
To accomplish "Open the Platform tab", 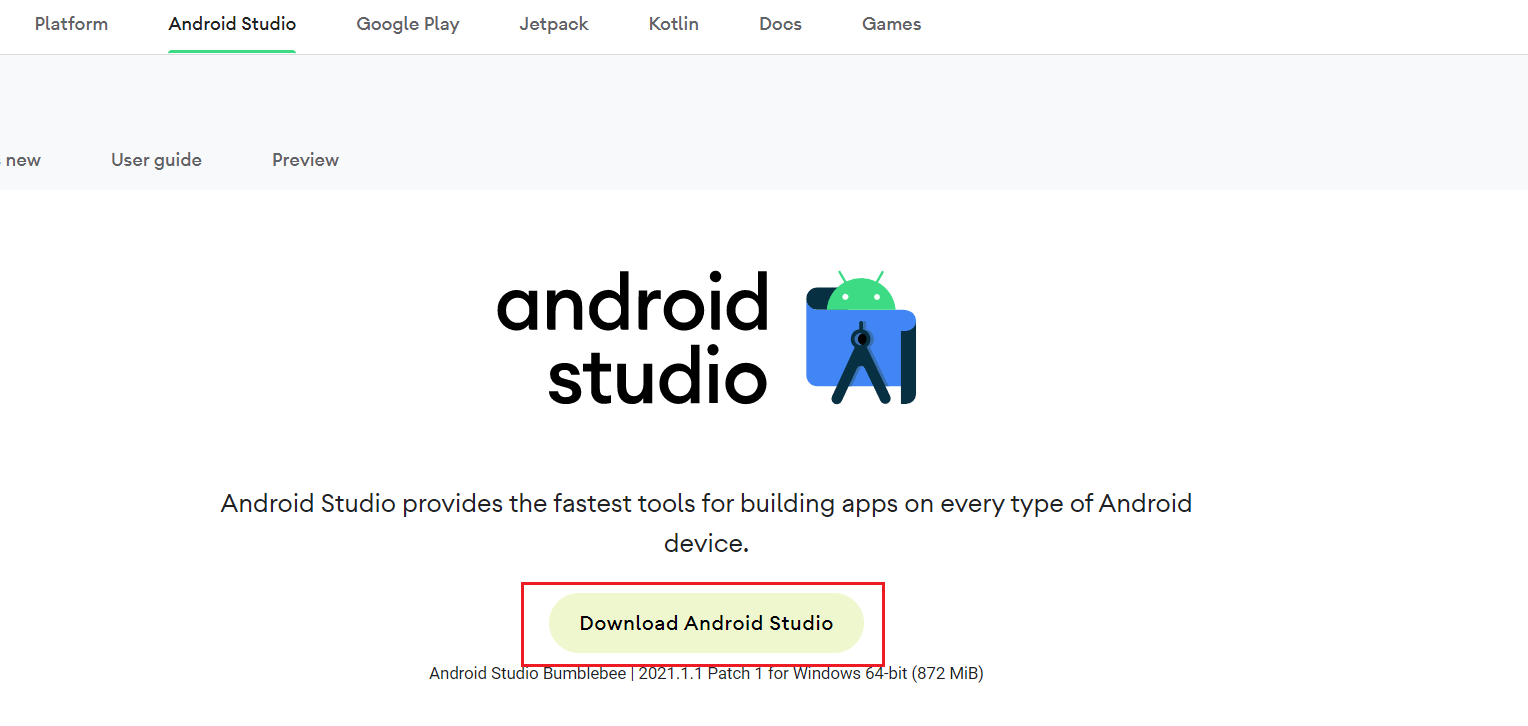I will point(71,24).
